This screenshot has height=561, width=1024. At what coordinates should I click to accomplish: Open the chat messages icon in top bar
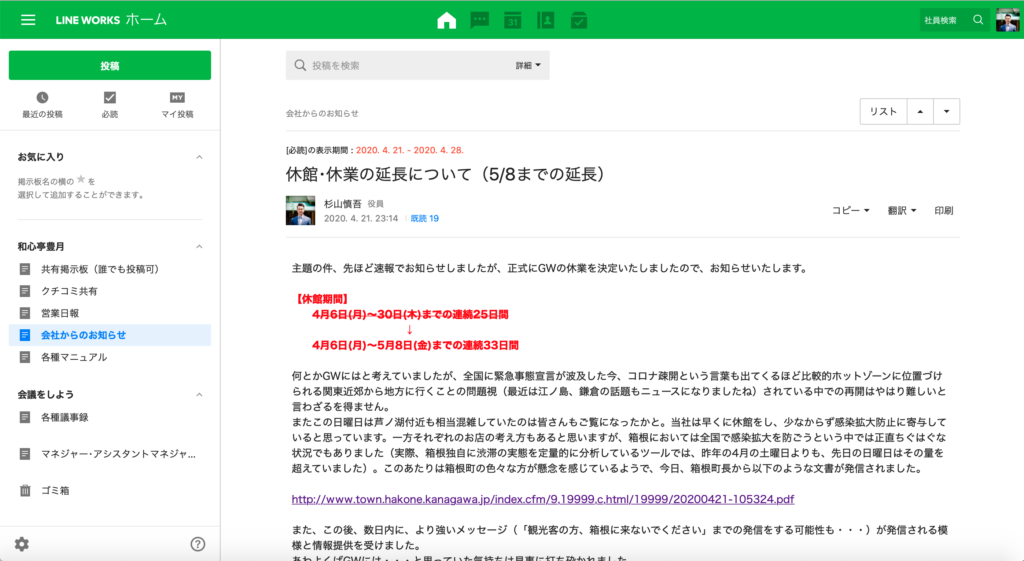tap(480, 20)
